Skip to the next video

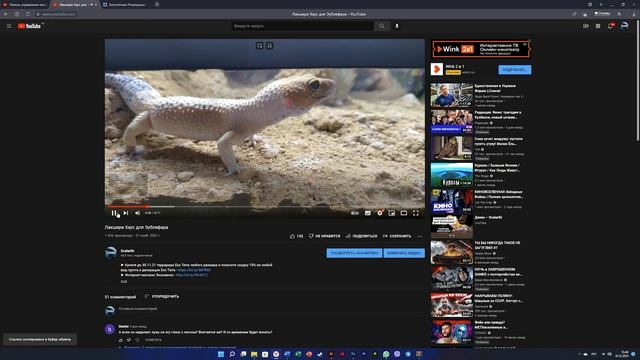coord(126,213)
